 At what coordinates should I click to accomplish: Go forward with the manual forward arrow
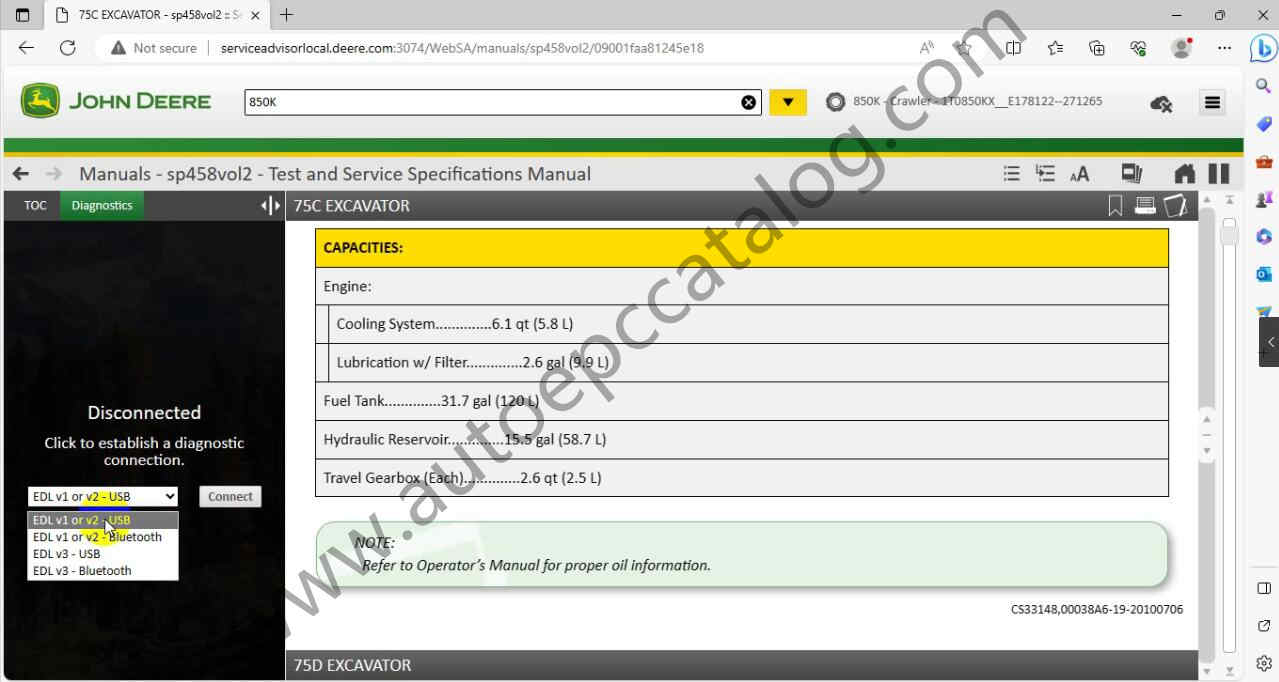pyautogui.click(x=53, y=174)
